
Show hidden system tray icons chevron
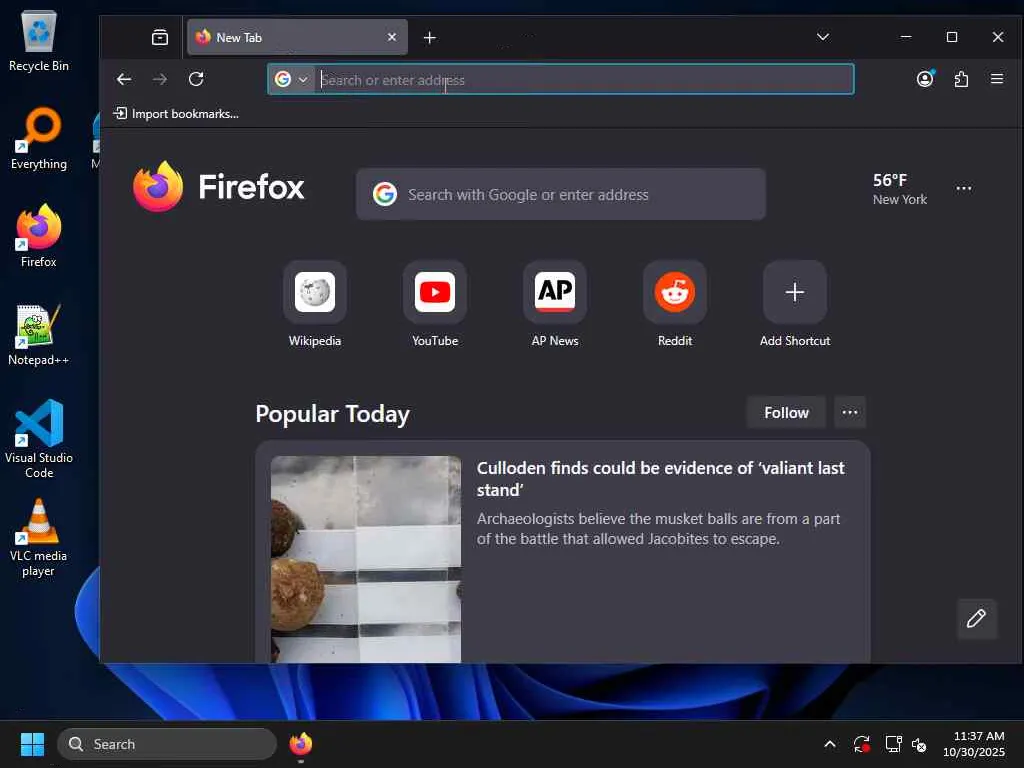point(829,744)
